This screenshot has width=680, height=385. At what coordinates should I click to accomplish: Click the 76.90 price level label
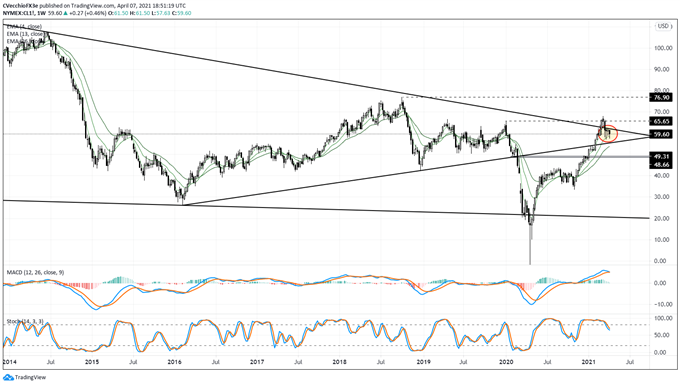(x=662, y=98)
